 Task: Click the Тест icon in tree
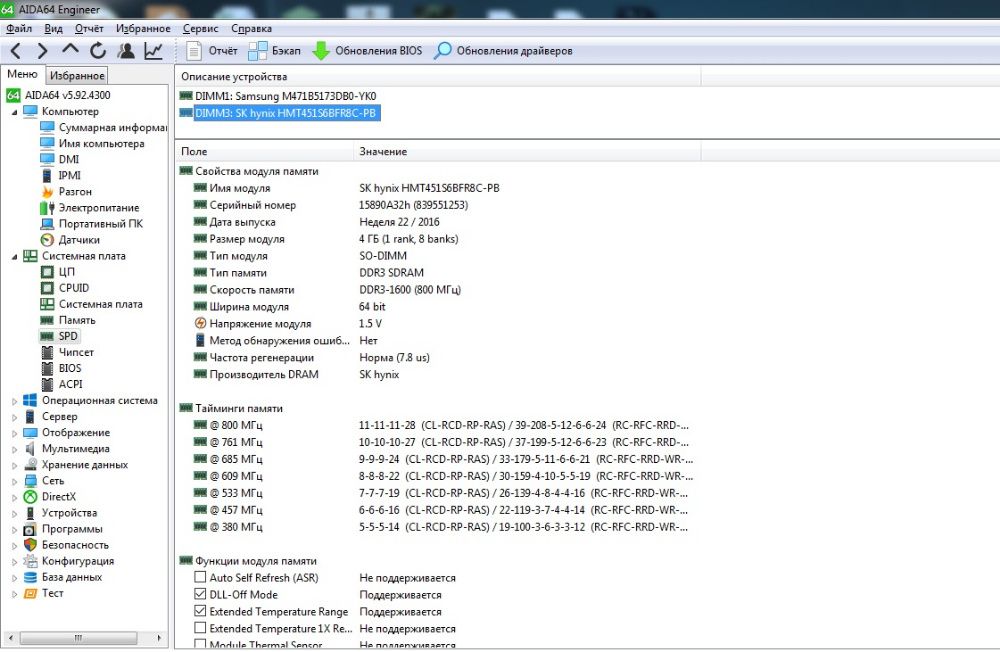(x=30, y=593)
